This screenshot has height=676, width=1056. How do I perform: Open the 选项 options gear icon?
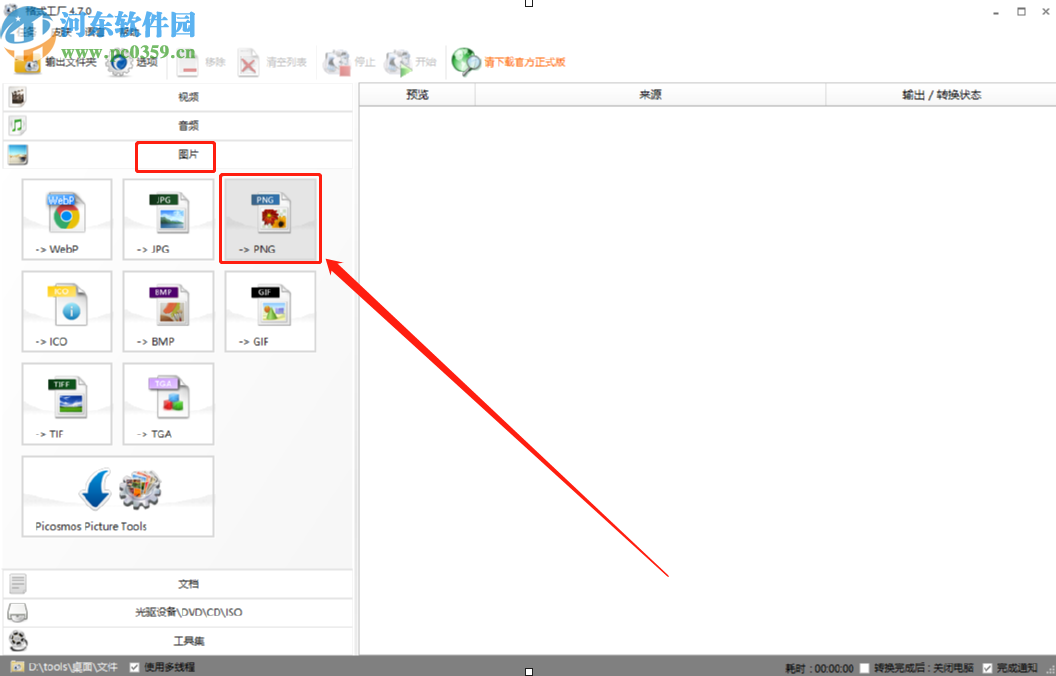coord(119,63)
